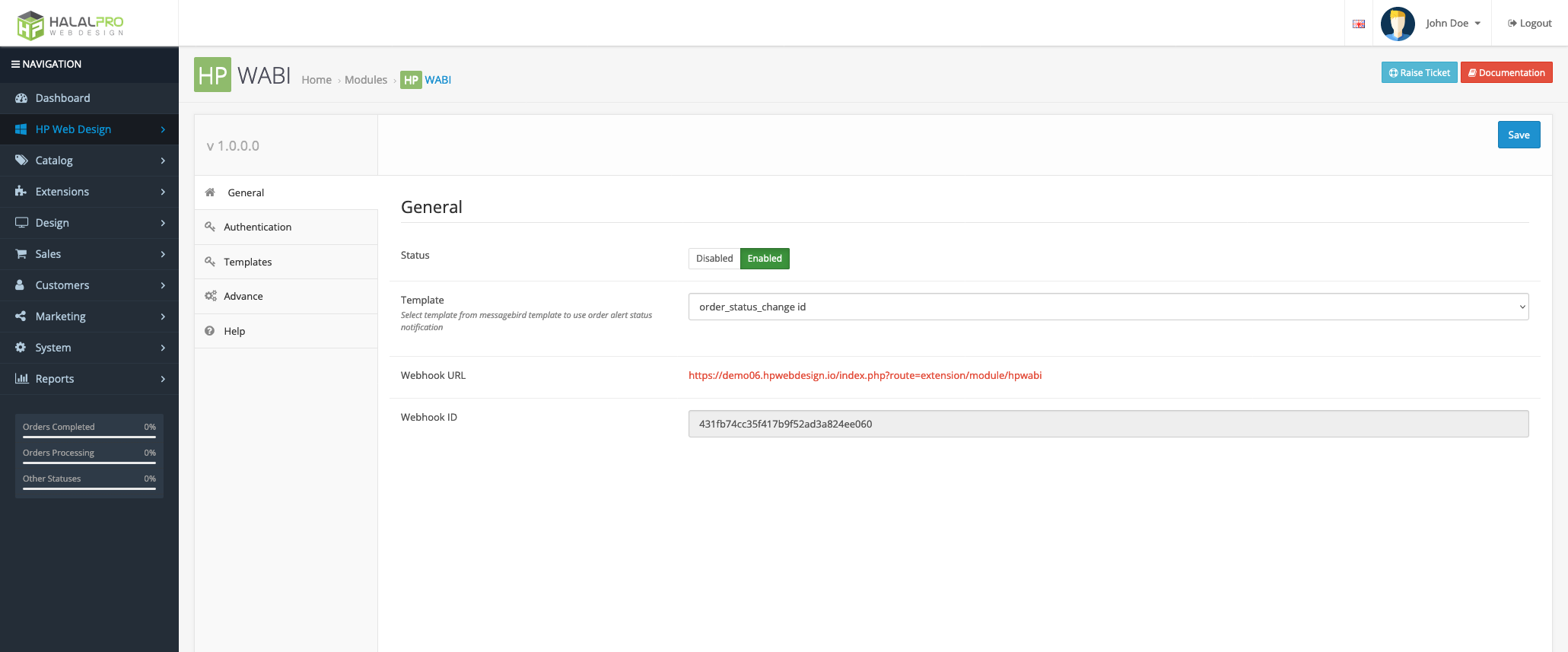1568x652 pixels.
Task: Click John Doe's avatar picture
Action: [1398, 24]
